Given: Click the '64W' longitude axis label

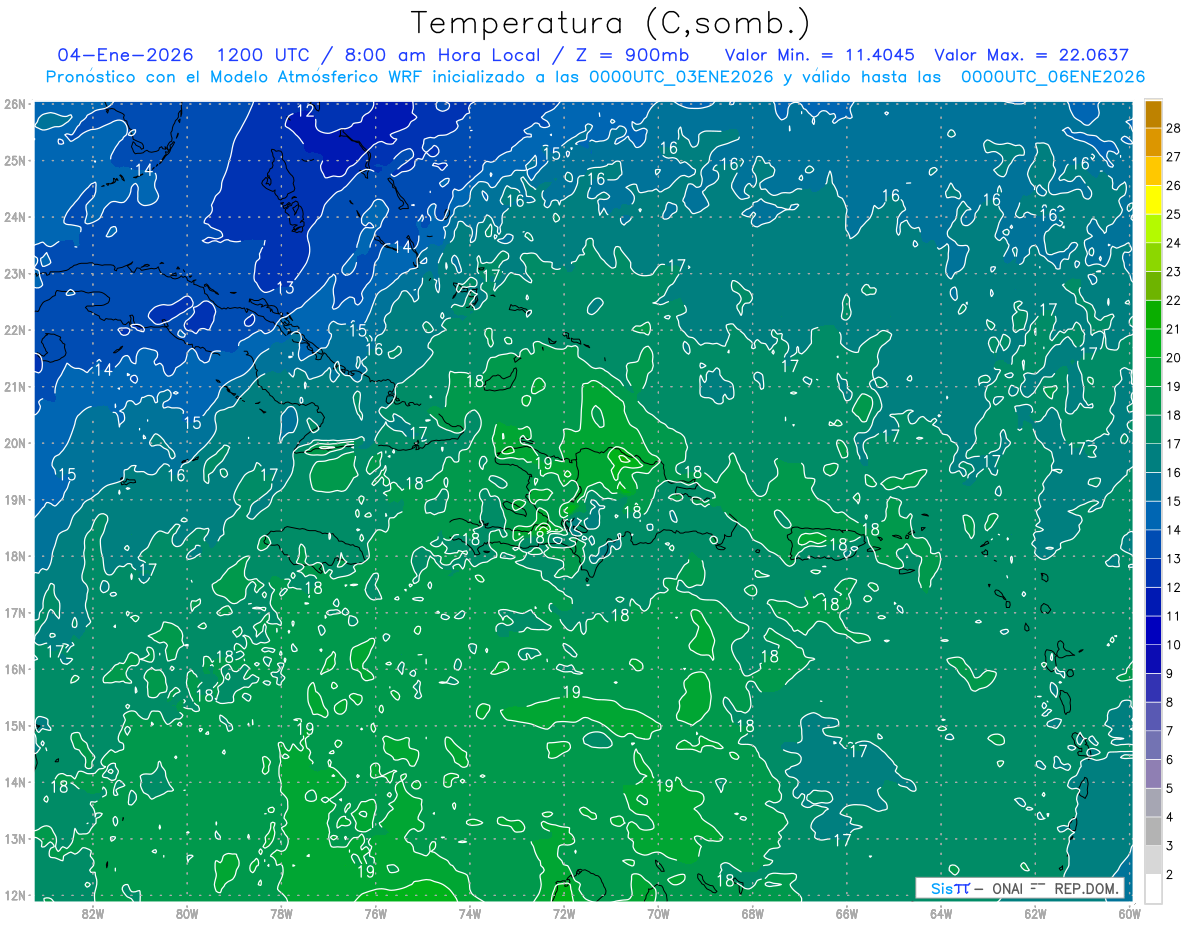Looking at the screenshot, I should [941, 913].
